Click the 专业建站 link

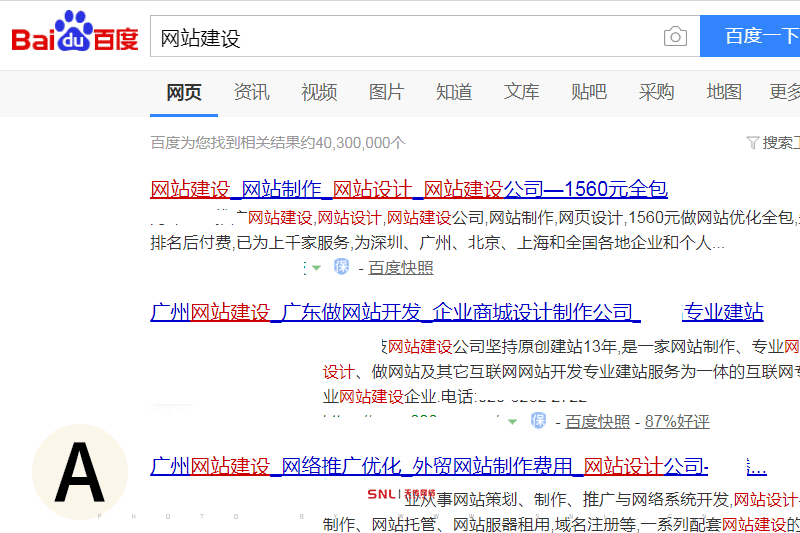[x=722, y=312]
